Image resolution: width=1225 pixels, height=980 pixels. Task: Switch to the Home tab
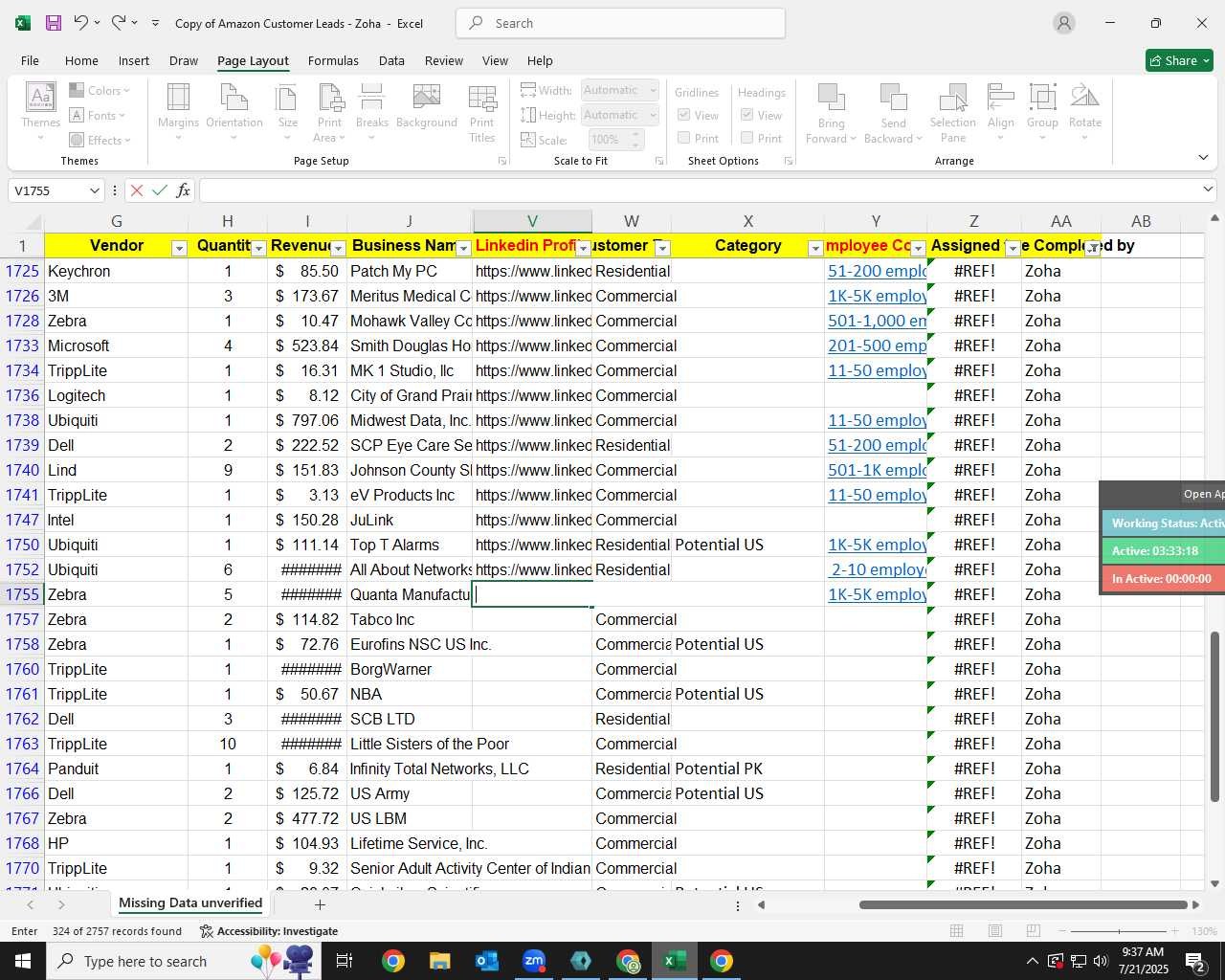(x=81, y=60)
